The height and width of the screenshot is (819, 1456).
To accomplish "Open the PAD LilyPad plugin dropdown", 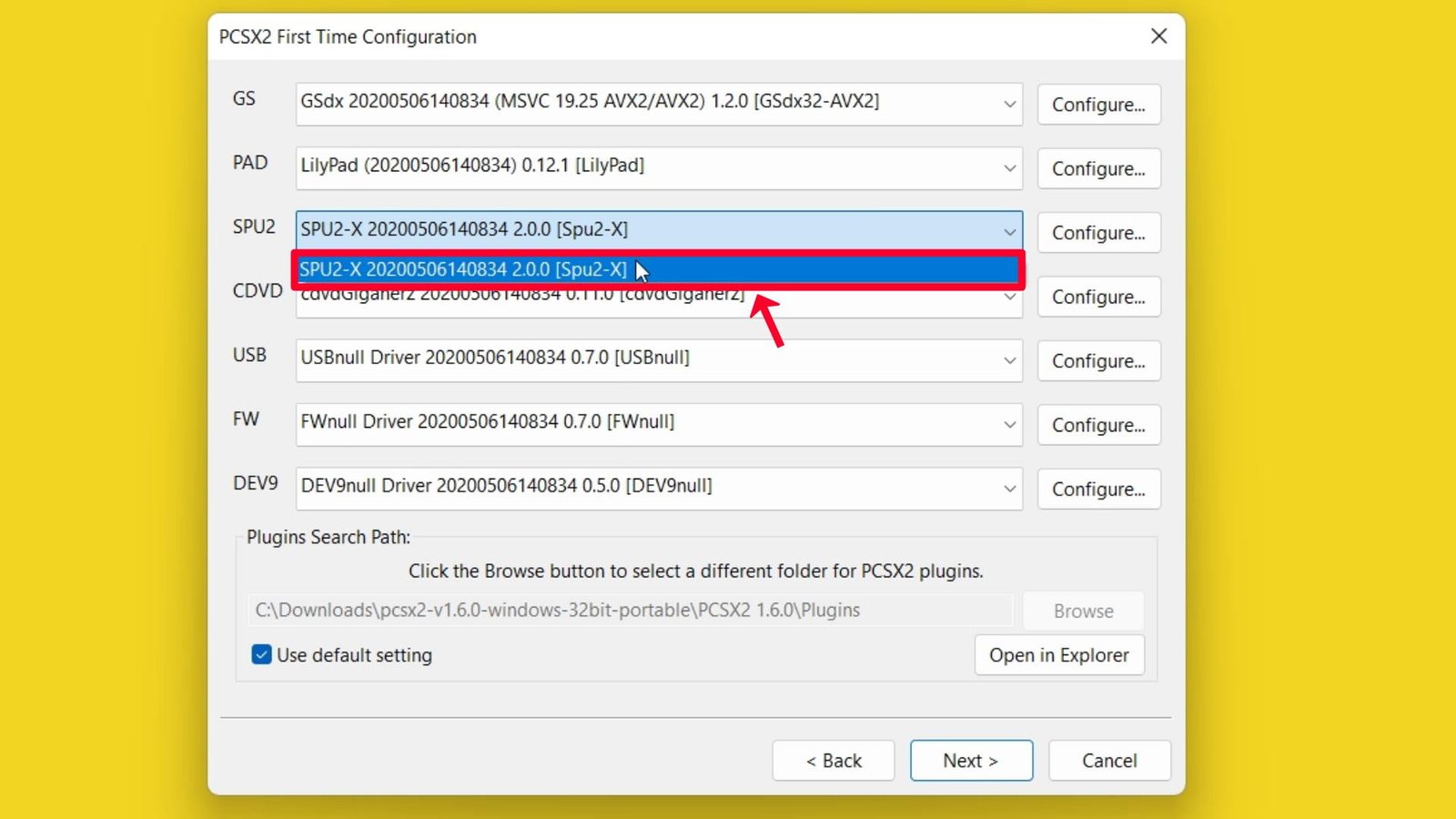I will [x=659, y=167].
